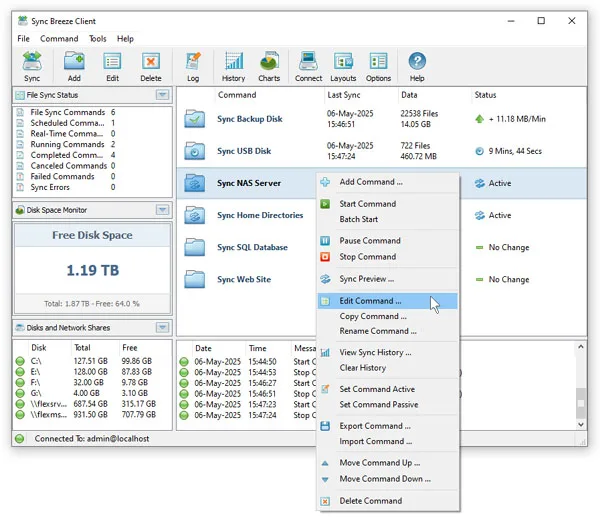Choose Copy Command in context menu

point(388,316)
